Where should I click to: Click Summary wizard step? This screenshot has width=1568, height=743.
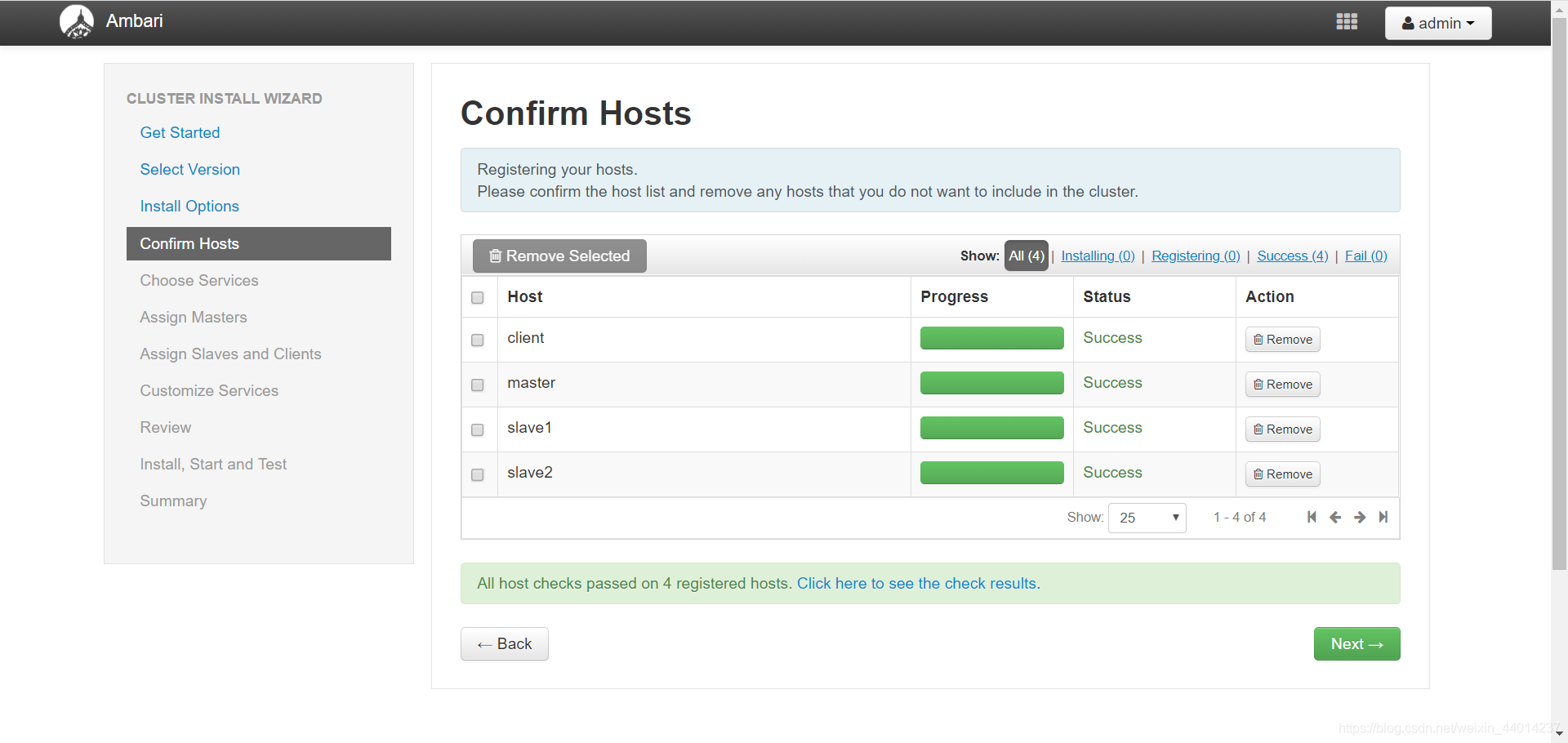pyautogui.click(x=173, y=501)
